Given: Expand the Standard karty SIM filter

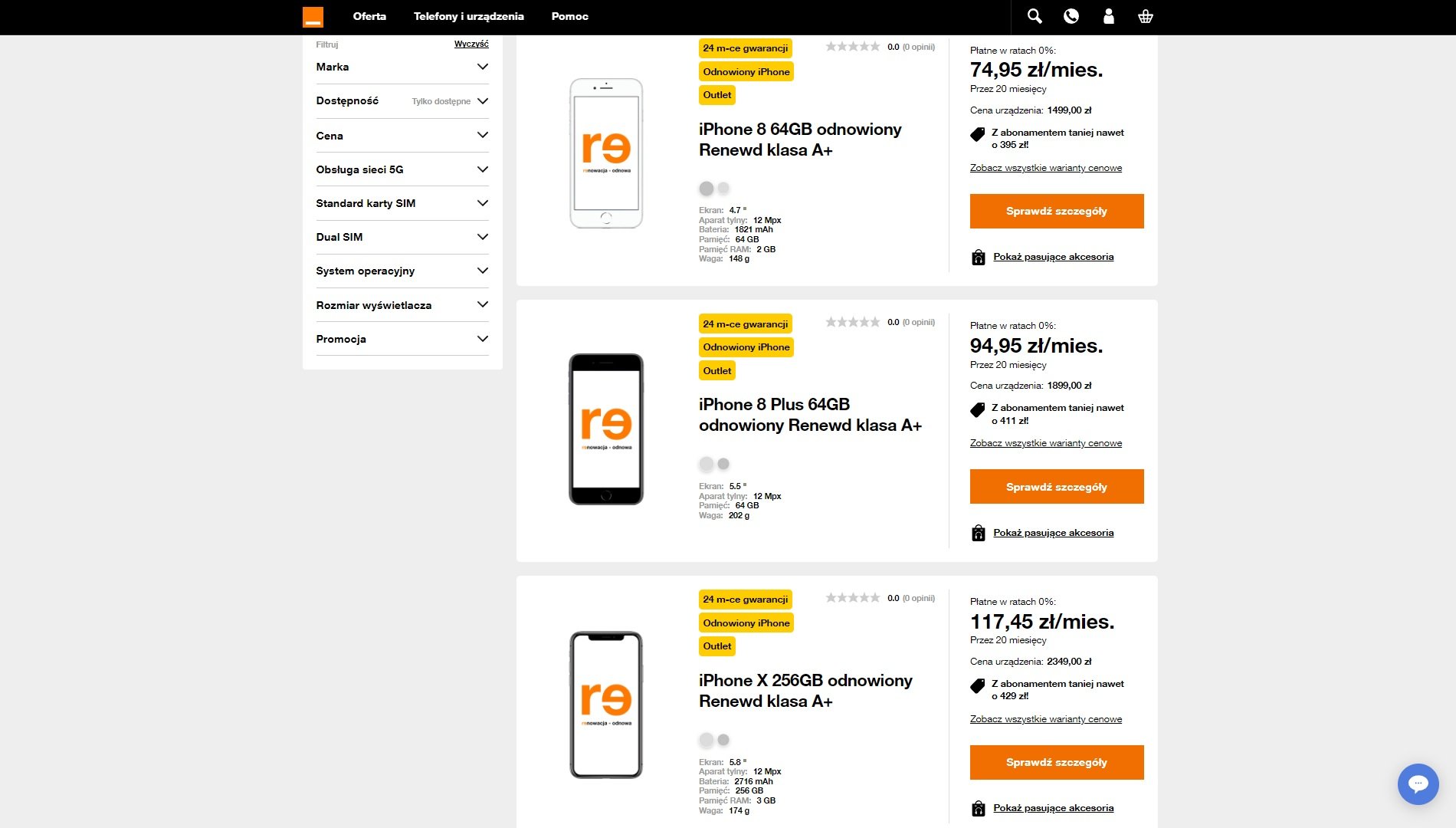Looking at the screenshot, I should pyautogui.click(x=402, y=203).
